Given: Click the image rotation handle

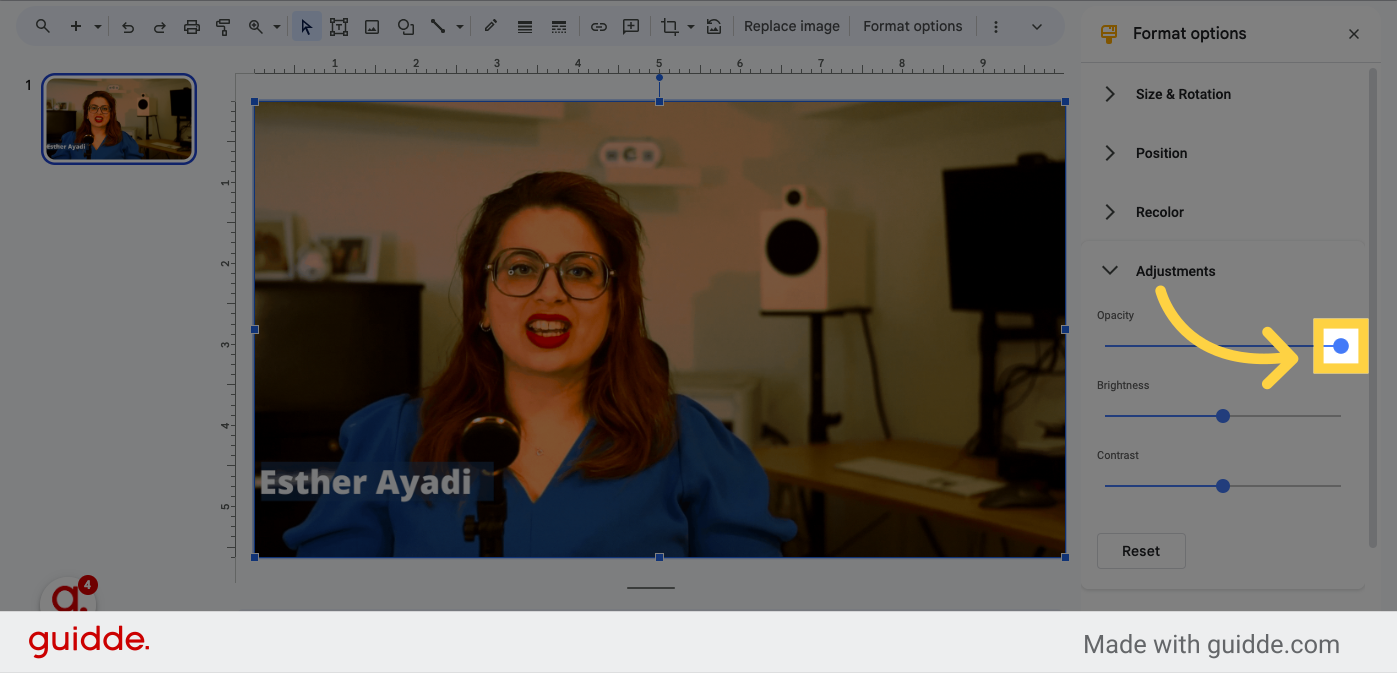Looking at the screenshot, I should pos(659,77).
